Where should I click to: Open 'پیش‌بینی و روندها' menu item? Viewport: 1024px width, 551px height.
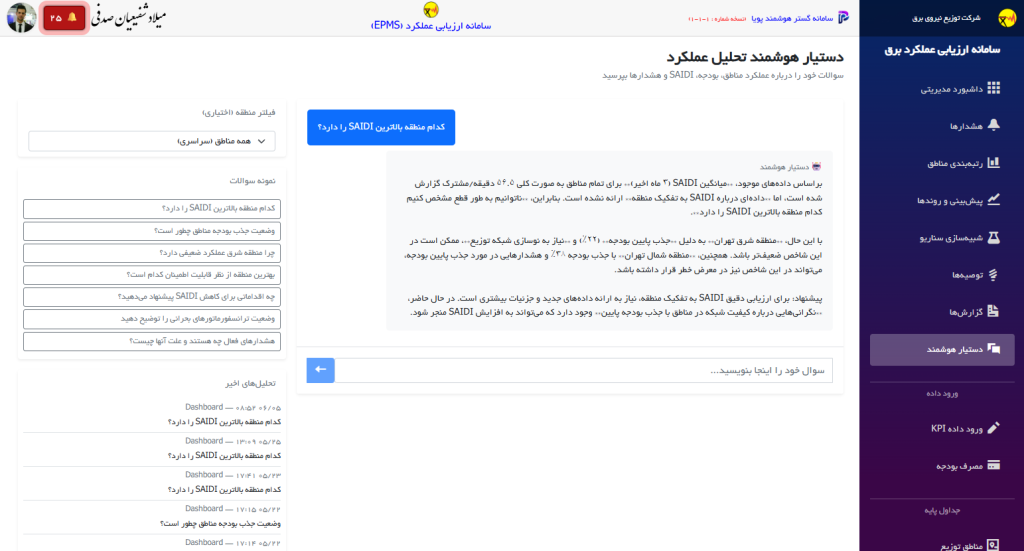tap(942, 200)
